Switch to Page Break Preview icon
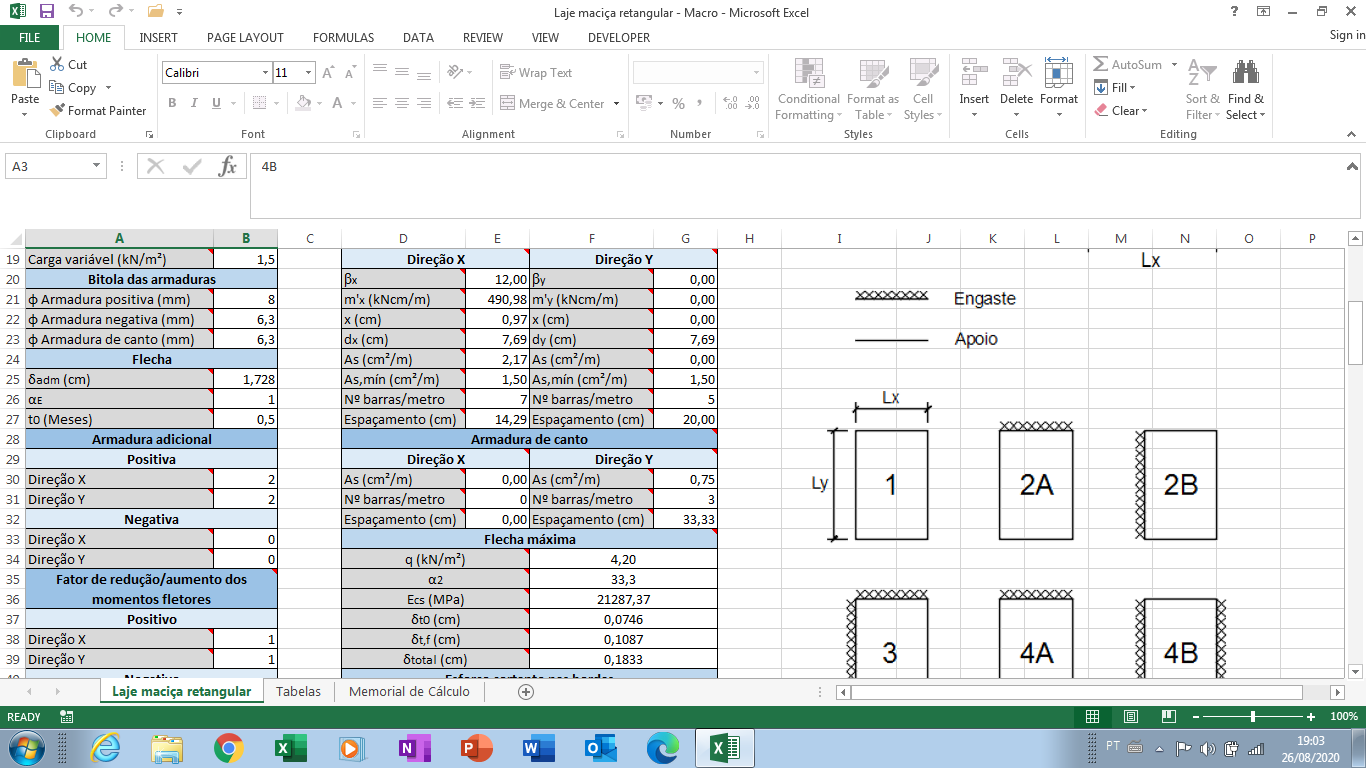This screenshot has height=768, width=1366. (1168, 717)
